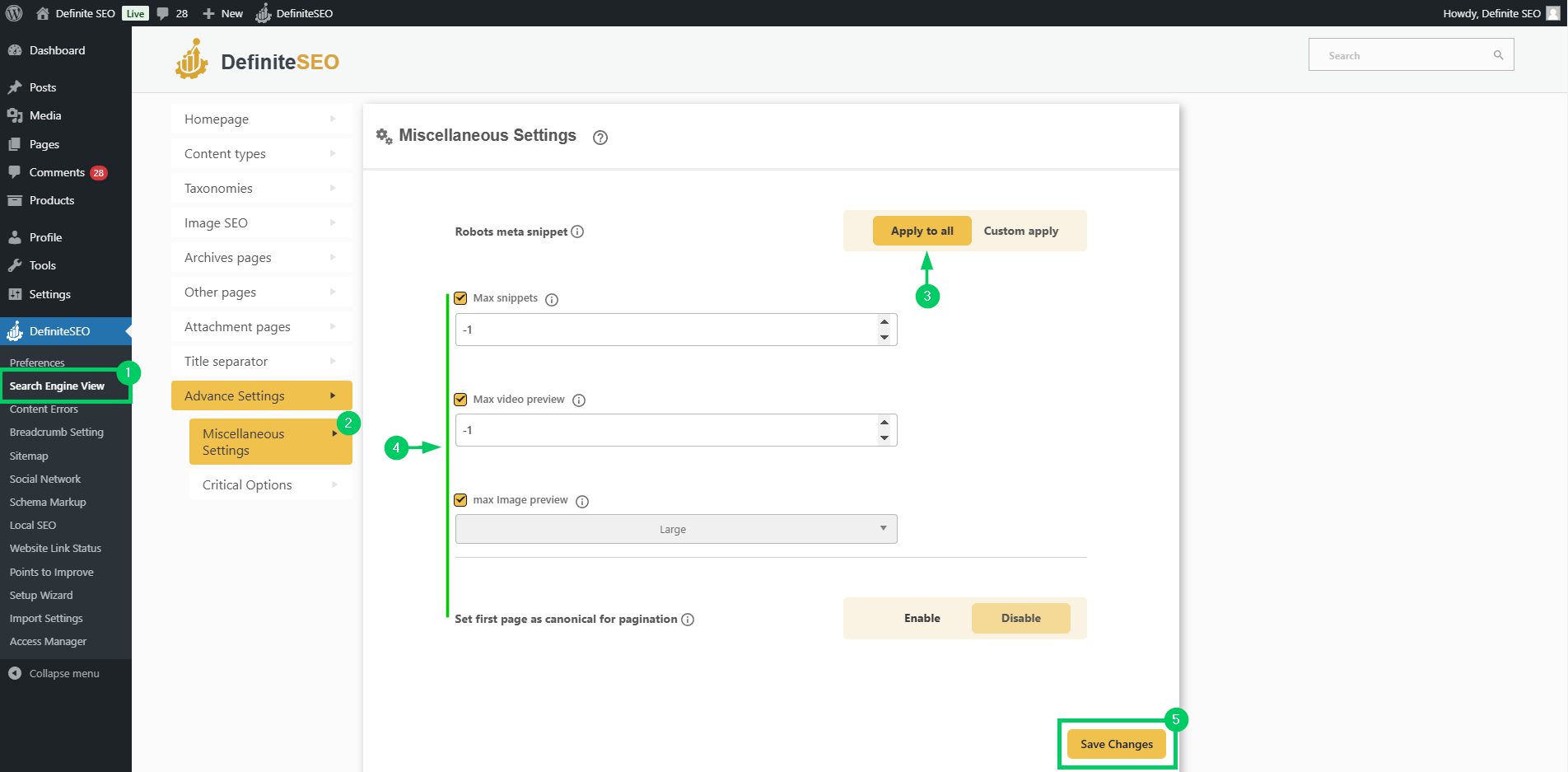Screen dimensions: 1568x772
Task: Click the Pages icon in sidebar
Action: pos(15,144)
